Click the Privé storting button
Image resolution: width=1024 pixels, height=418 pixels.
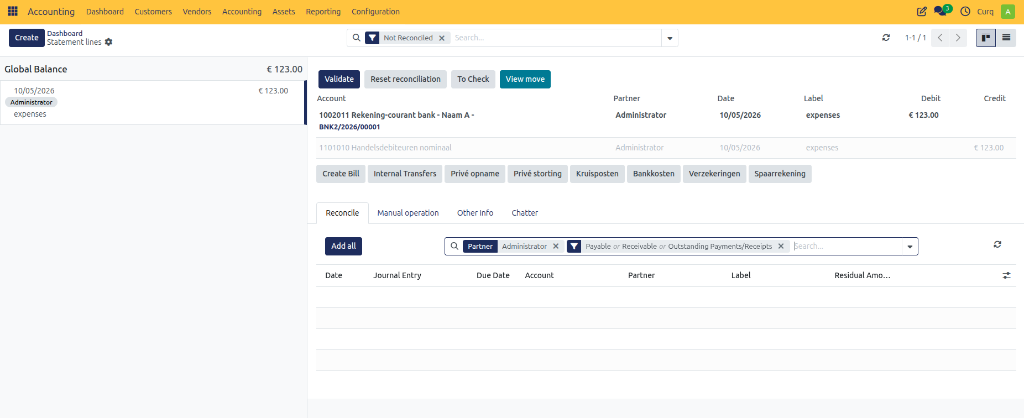coord(537,174)
